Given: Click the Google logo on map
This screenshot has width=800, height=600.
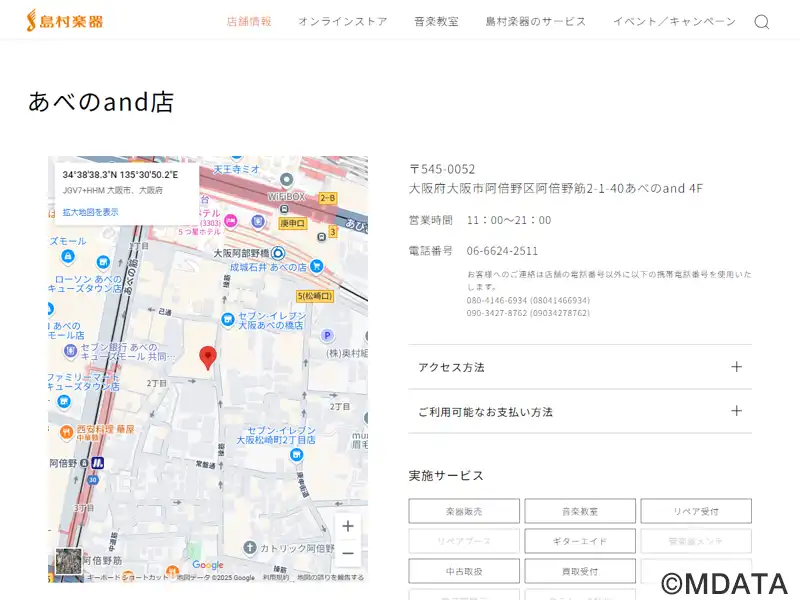Looking at the screenshot, I should 208,565.
